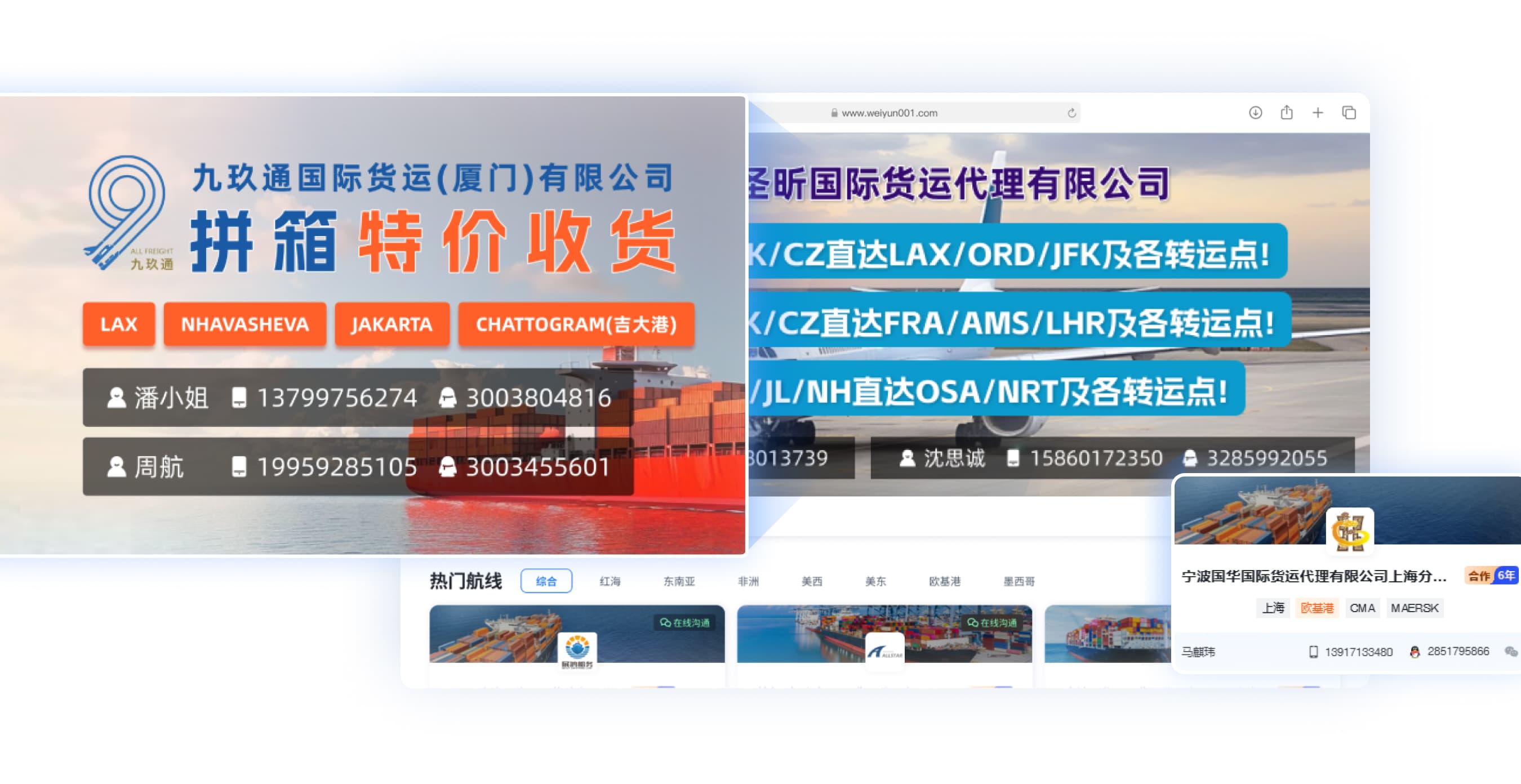Select the 欧基港 tab in the 热门航线 row

point(945,581)
